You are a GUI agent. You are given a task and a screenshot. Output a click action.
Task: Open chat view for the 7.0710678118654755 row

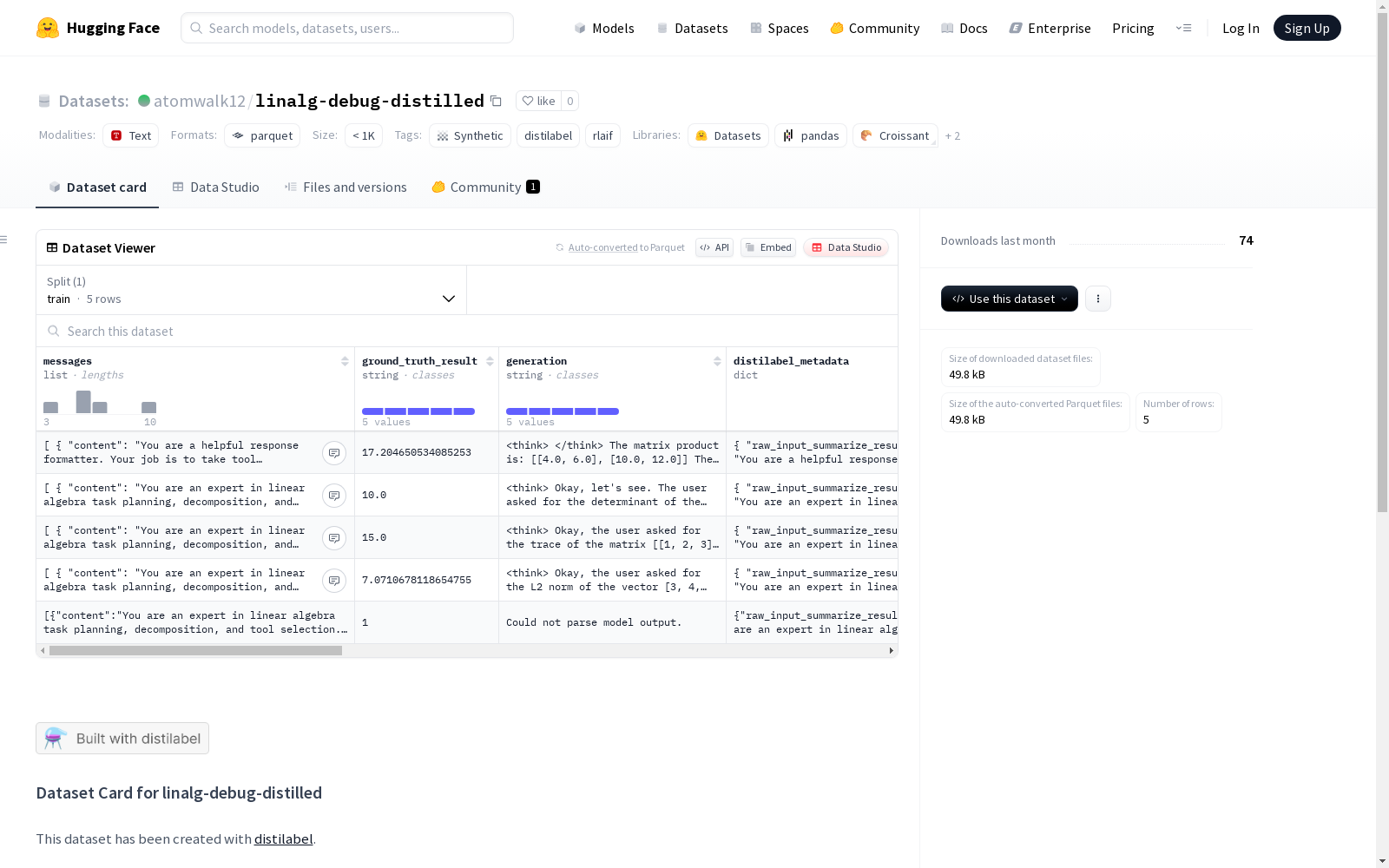[334, 581]
